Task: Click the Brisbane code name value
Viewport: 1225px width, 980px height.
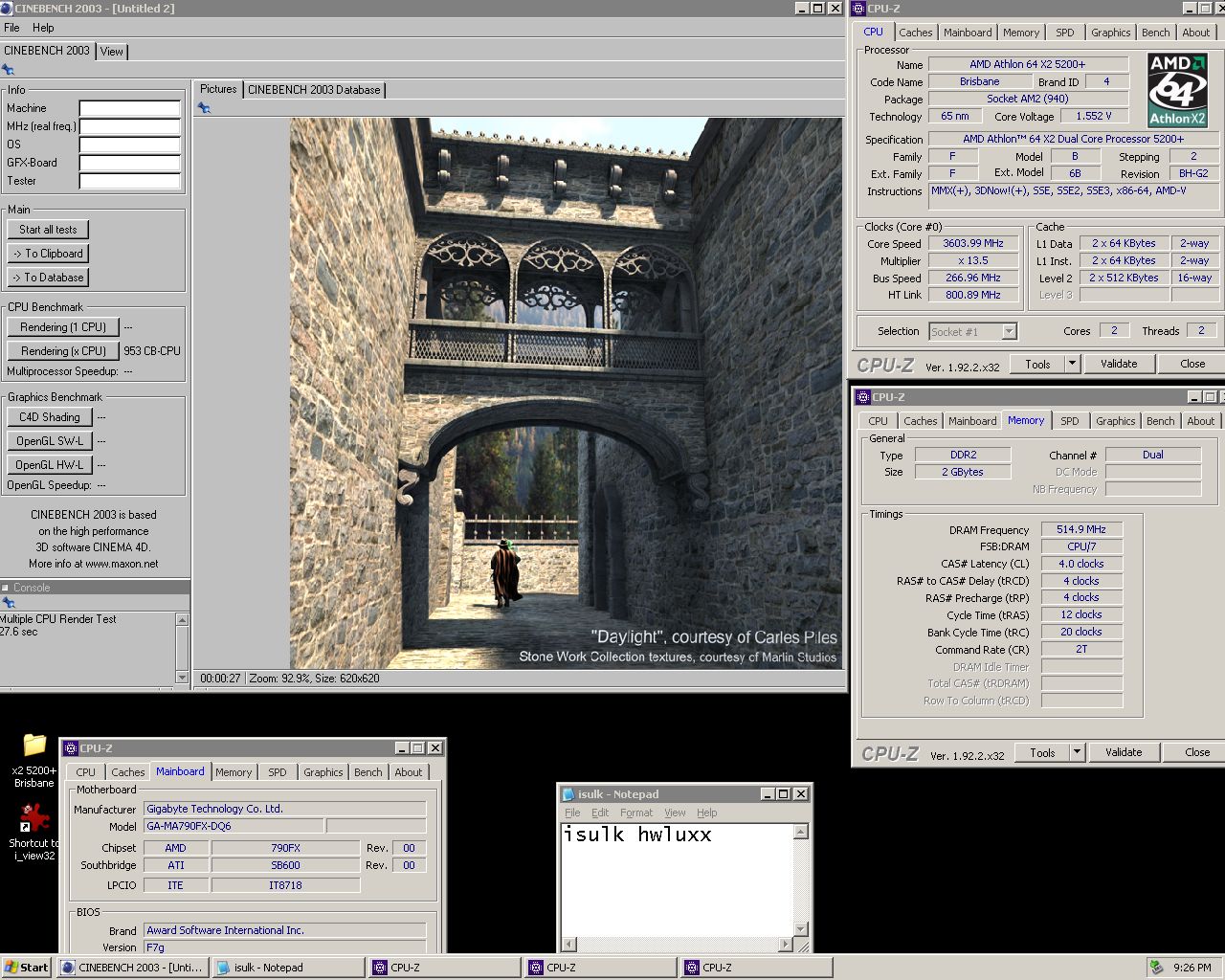Action: pos(979,81)
